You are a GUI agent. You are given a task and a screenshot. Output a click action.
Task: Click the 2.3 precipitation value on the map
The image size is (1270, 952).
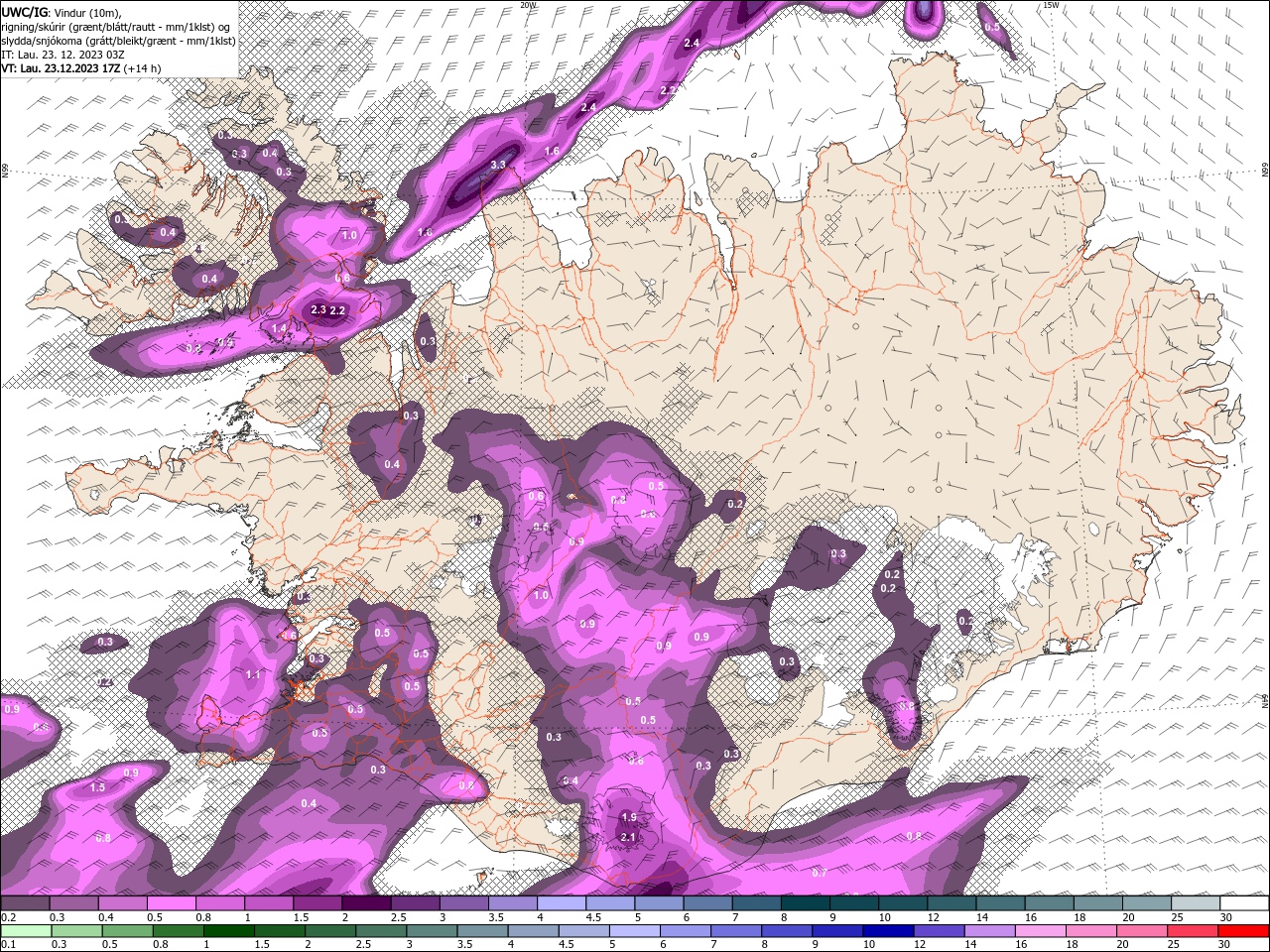point(318,310)
